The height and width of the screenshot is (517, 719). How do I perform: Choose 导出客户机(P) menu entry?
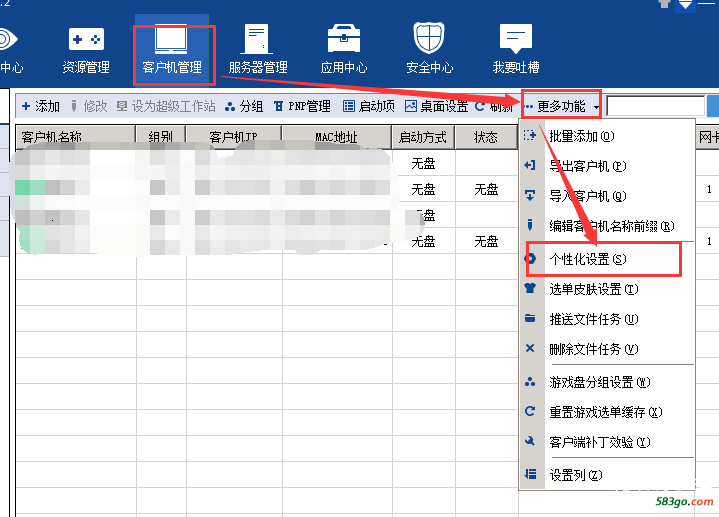point(608,166)
